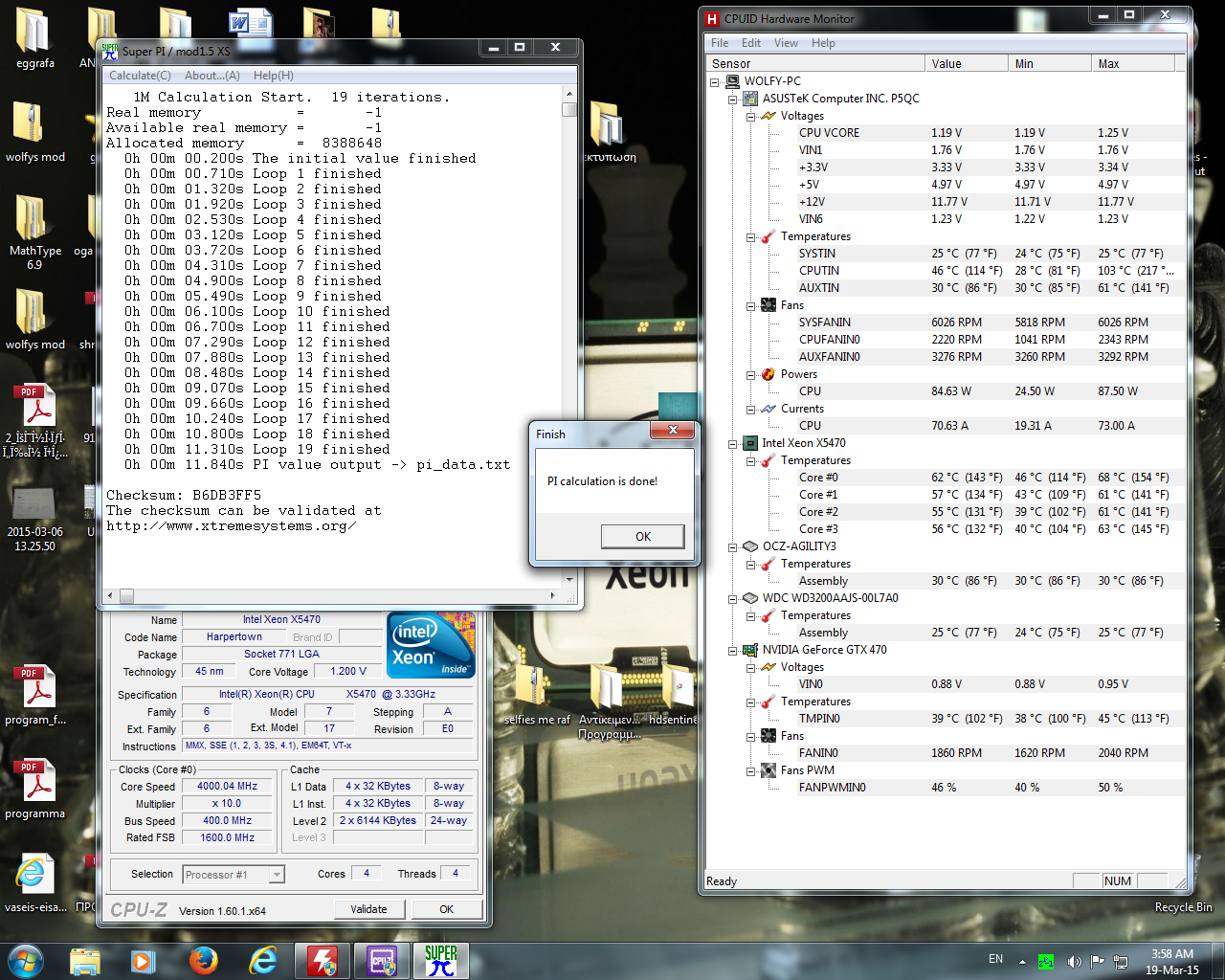Open Super PI Calculate(C) menu
This screenshot has width=1225, height=980.
point(140,76)
